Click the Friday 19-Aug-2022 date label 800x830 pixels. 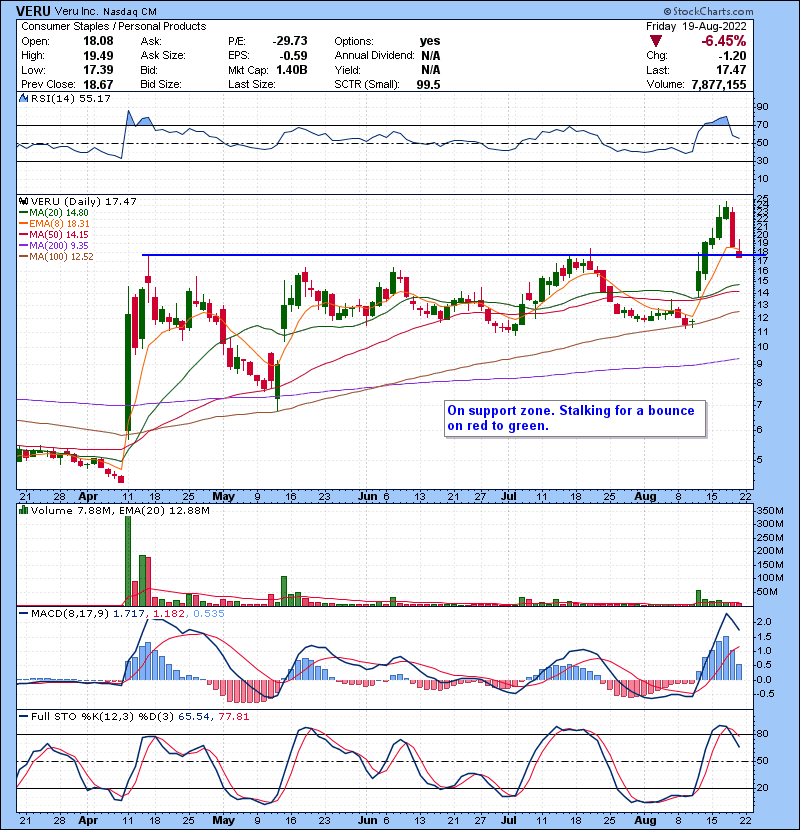pyautogui.click(x=696, y=26)
